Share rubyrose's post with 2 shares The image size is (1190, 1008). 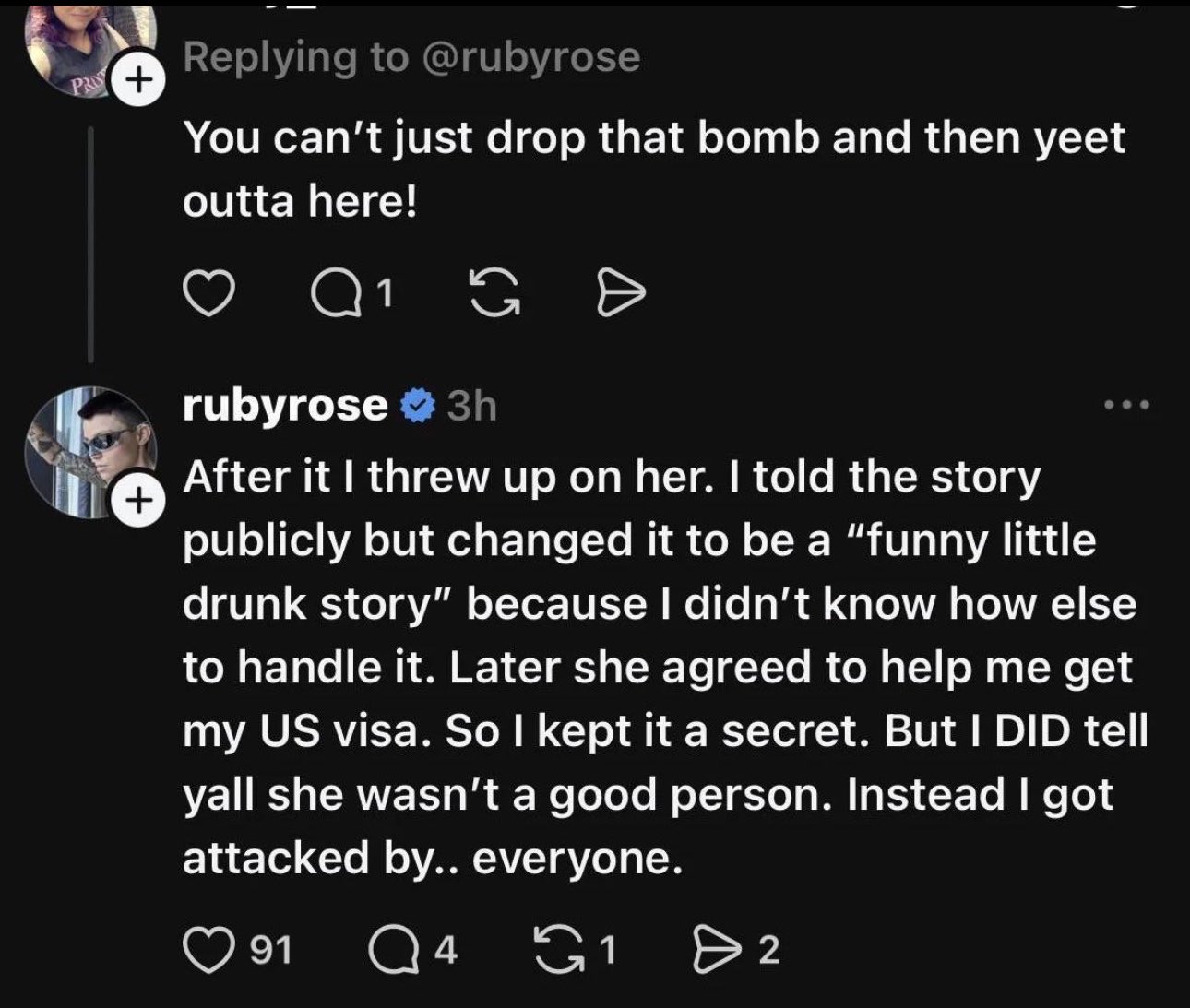click(x=708, y=949)
